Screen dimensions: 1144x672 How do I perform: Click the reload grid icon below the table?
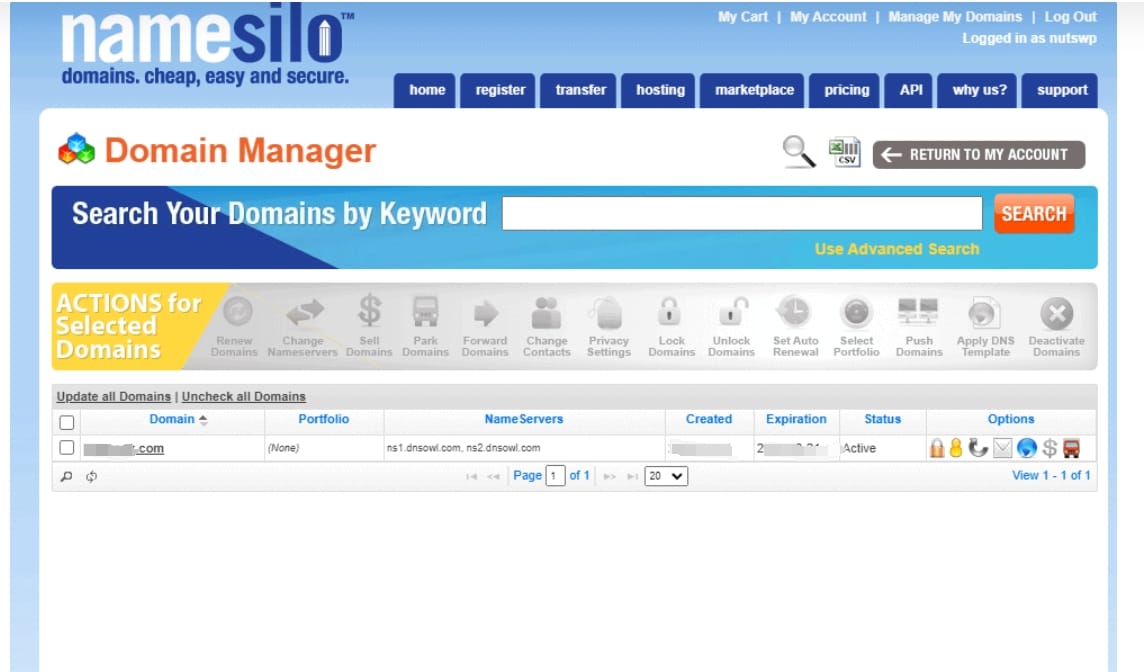[x=91, y=477]
